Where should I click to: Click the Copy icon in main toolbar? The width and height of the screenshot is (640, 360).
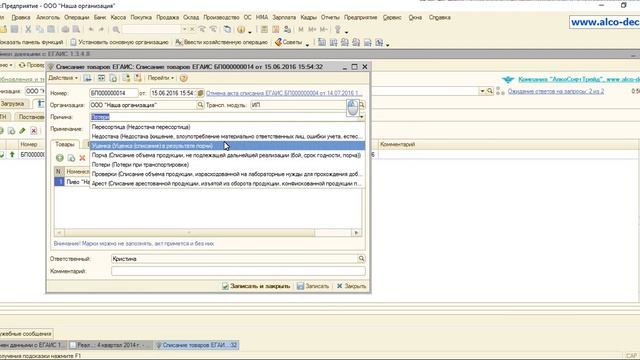(x=40, y=29)
